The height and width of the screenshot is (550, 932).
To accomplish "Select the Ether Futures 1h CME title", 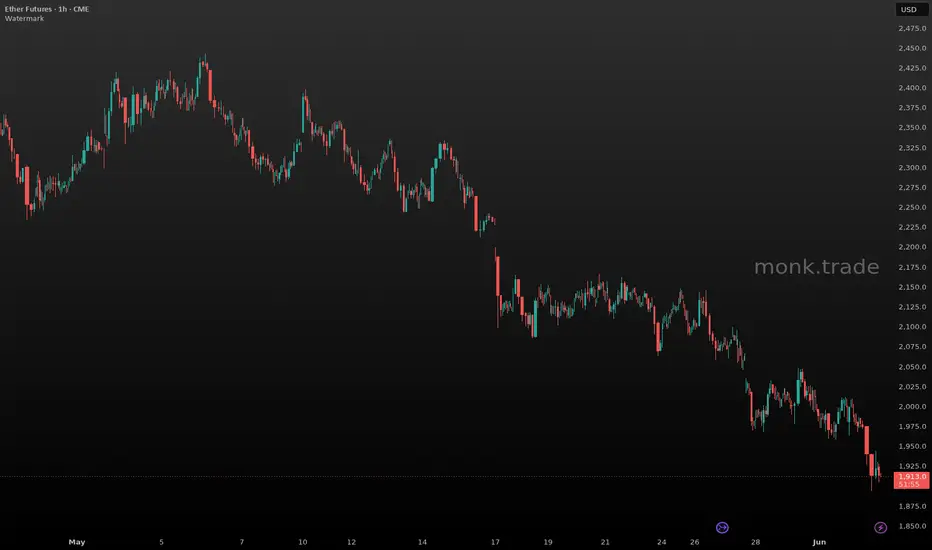I will [47, 9].
